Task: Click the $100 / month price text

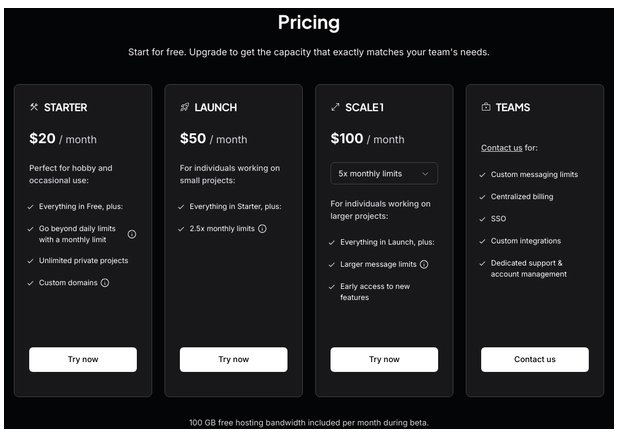Action: [x=367, y=139]
